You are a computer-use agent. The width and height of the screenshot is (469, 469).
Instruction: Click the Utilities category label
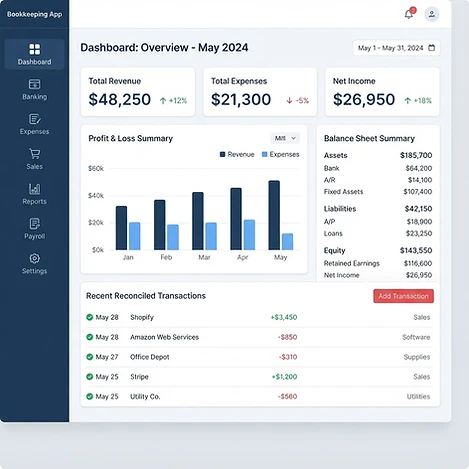click(418, 396)
